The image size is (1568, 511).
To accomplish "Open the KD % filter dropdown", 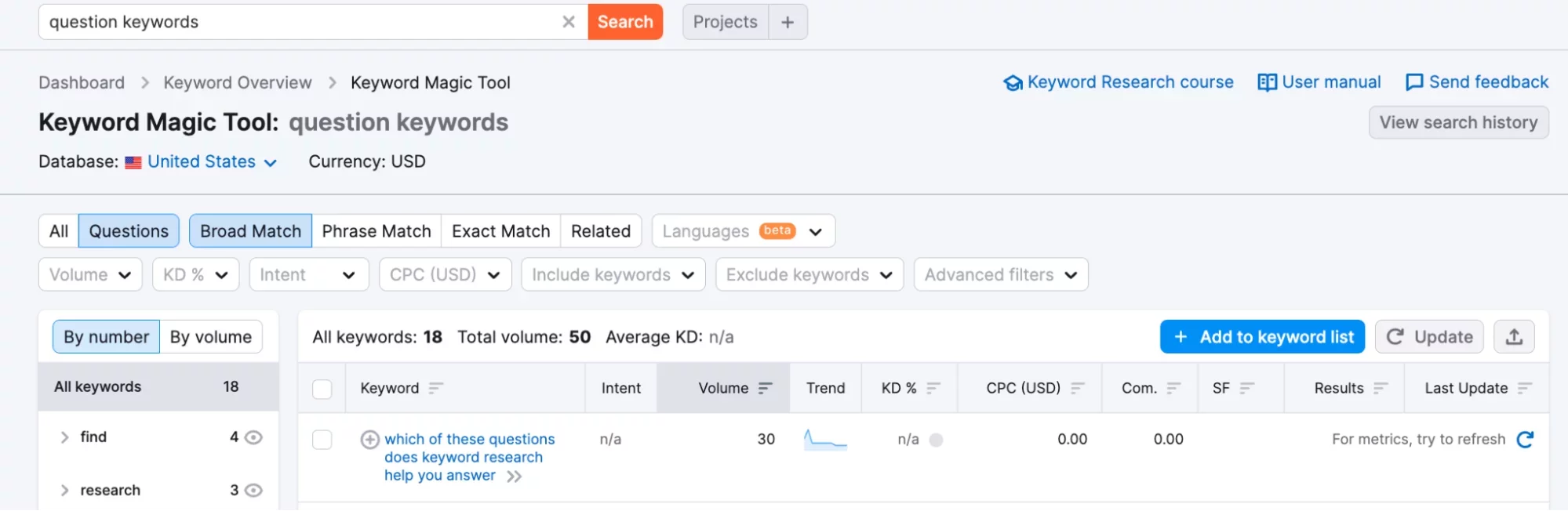I will click(x=195, y=275).
